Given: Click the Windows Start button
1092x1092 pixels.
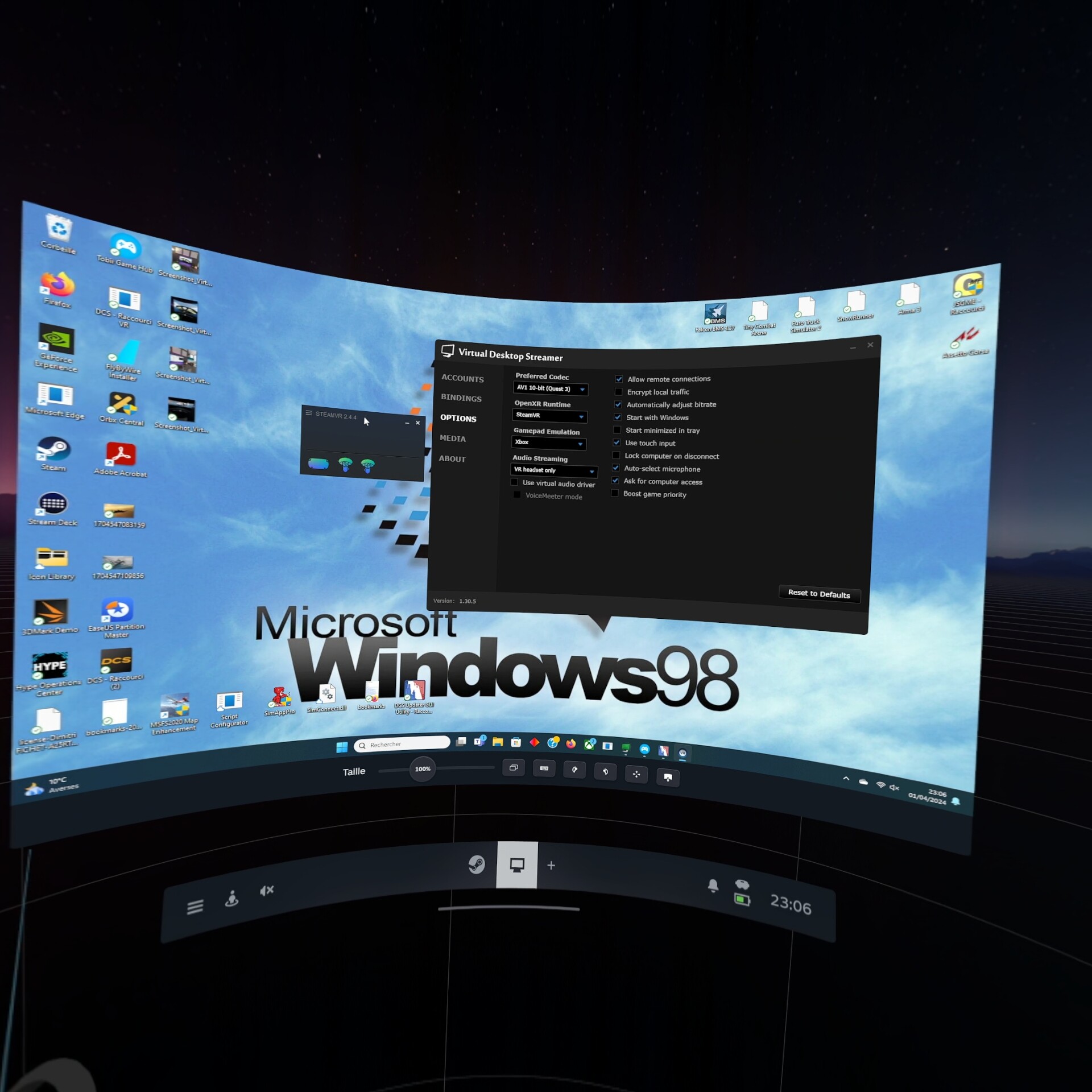Looking at the screenshot, I should pyautogui.click(x=342, y=747).
